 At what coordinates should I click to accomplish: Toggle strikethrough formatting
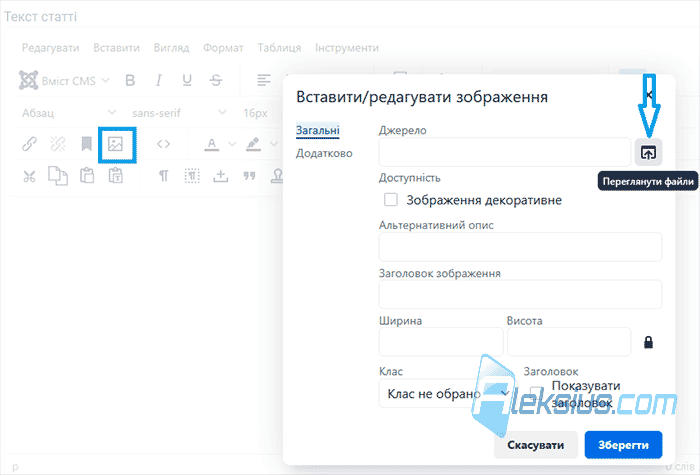[x=216, y=80]
